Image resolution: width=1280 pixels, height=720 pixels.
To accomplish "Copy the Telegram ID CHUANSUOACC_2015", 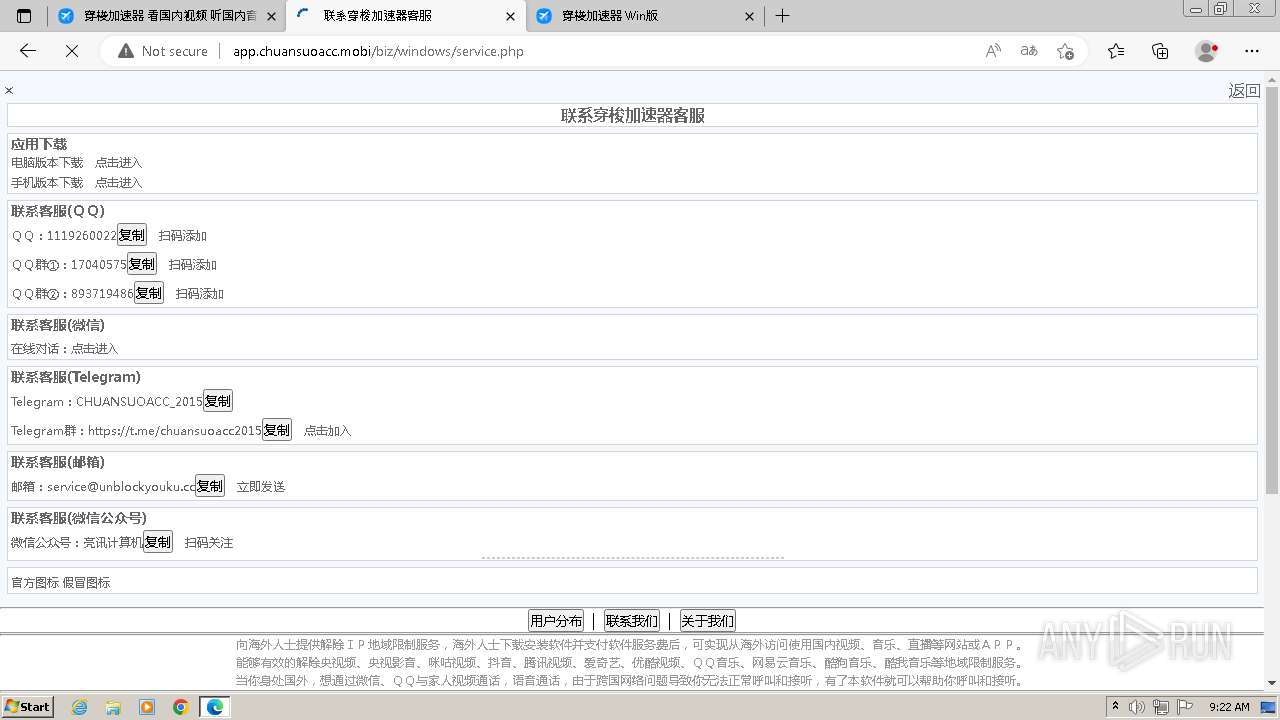I will [x=218, y=401].
